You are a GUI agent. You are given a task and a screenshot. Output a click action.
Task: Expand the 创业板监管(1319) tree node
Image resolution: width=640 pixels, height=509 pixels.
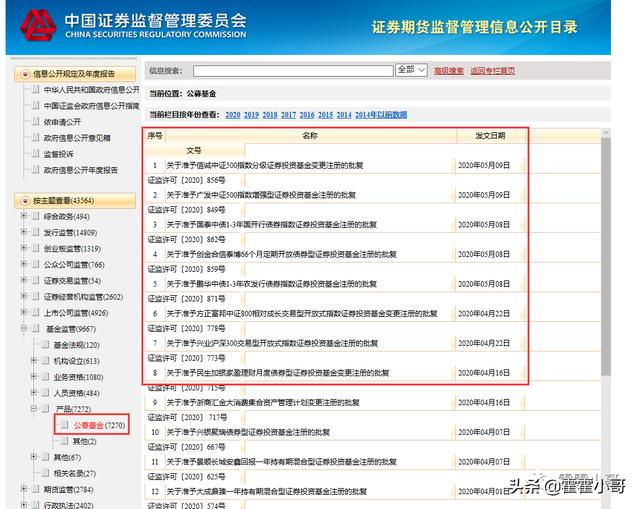[24, 248]
